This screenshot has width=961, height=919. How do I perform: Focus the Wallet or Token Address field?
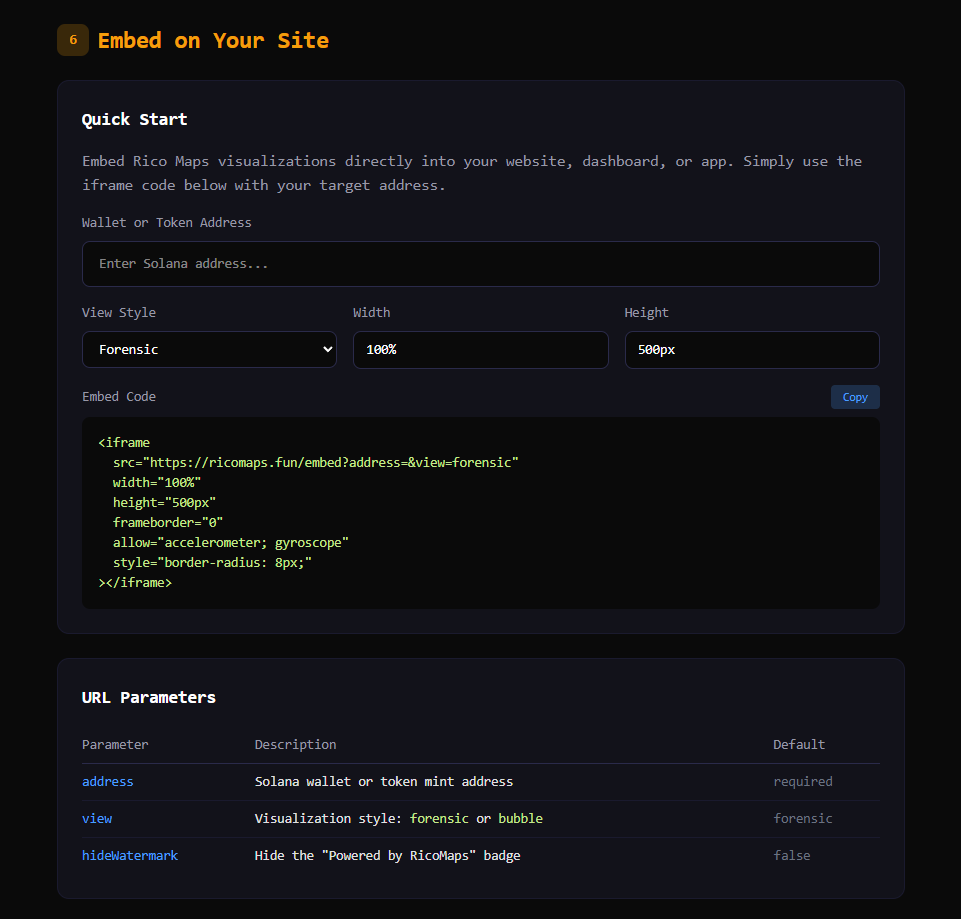tap(480, 264)
